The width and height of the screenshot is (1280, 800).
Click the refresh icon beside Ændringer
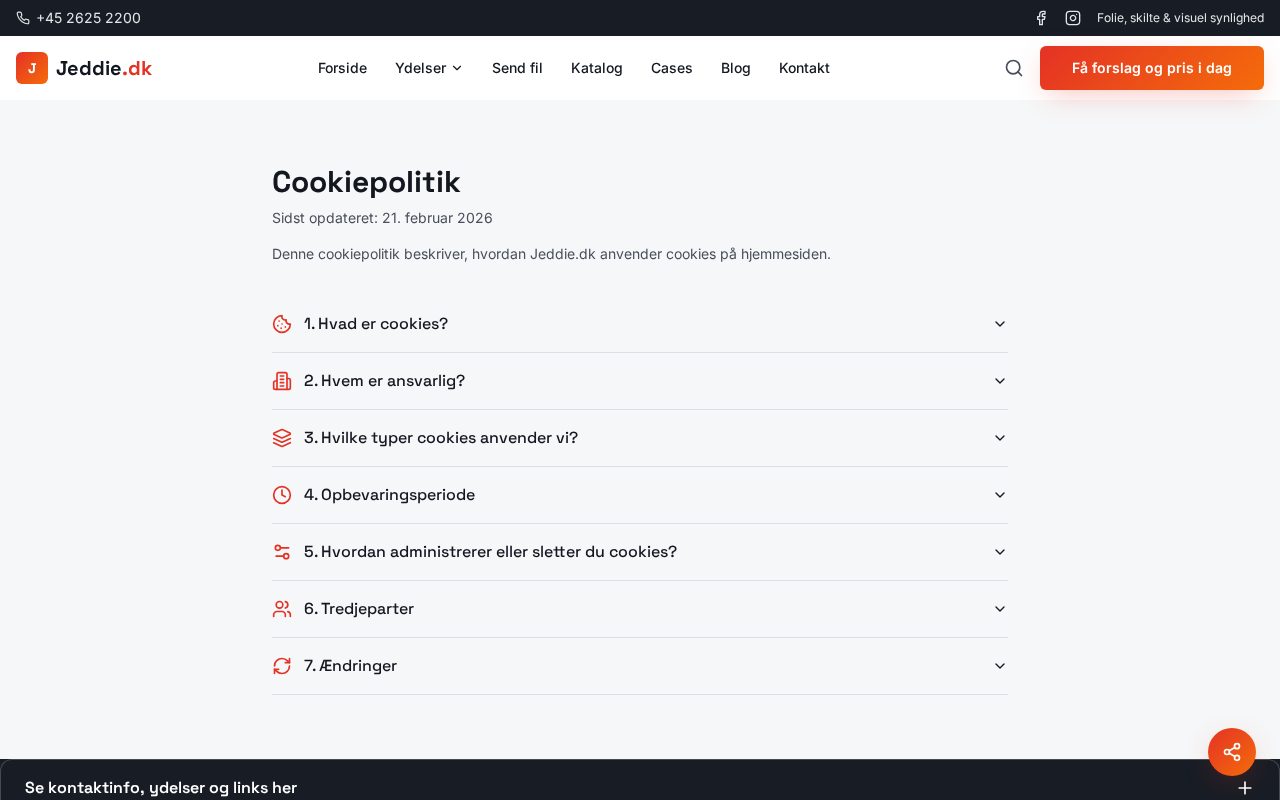pos(282,666)
